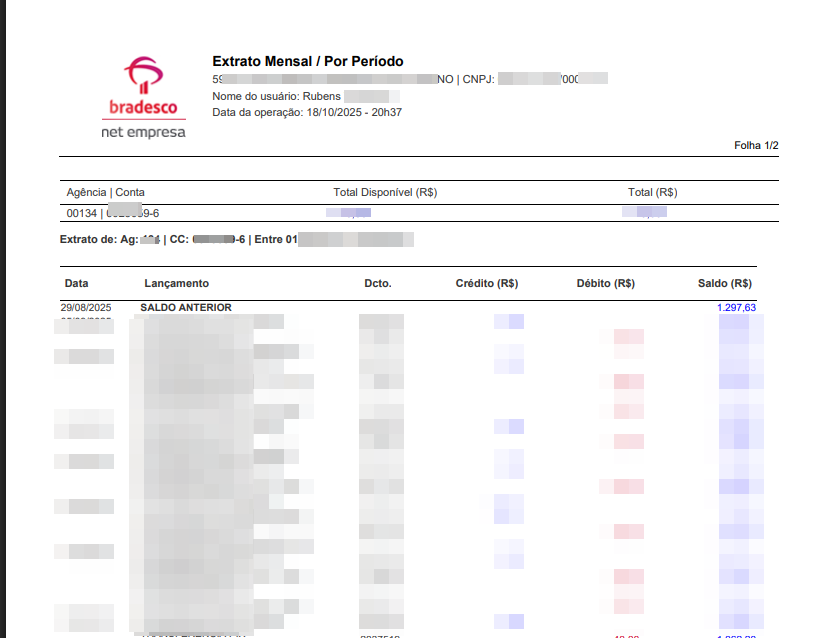Click the 'Data' column header

click(76, 283)
